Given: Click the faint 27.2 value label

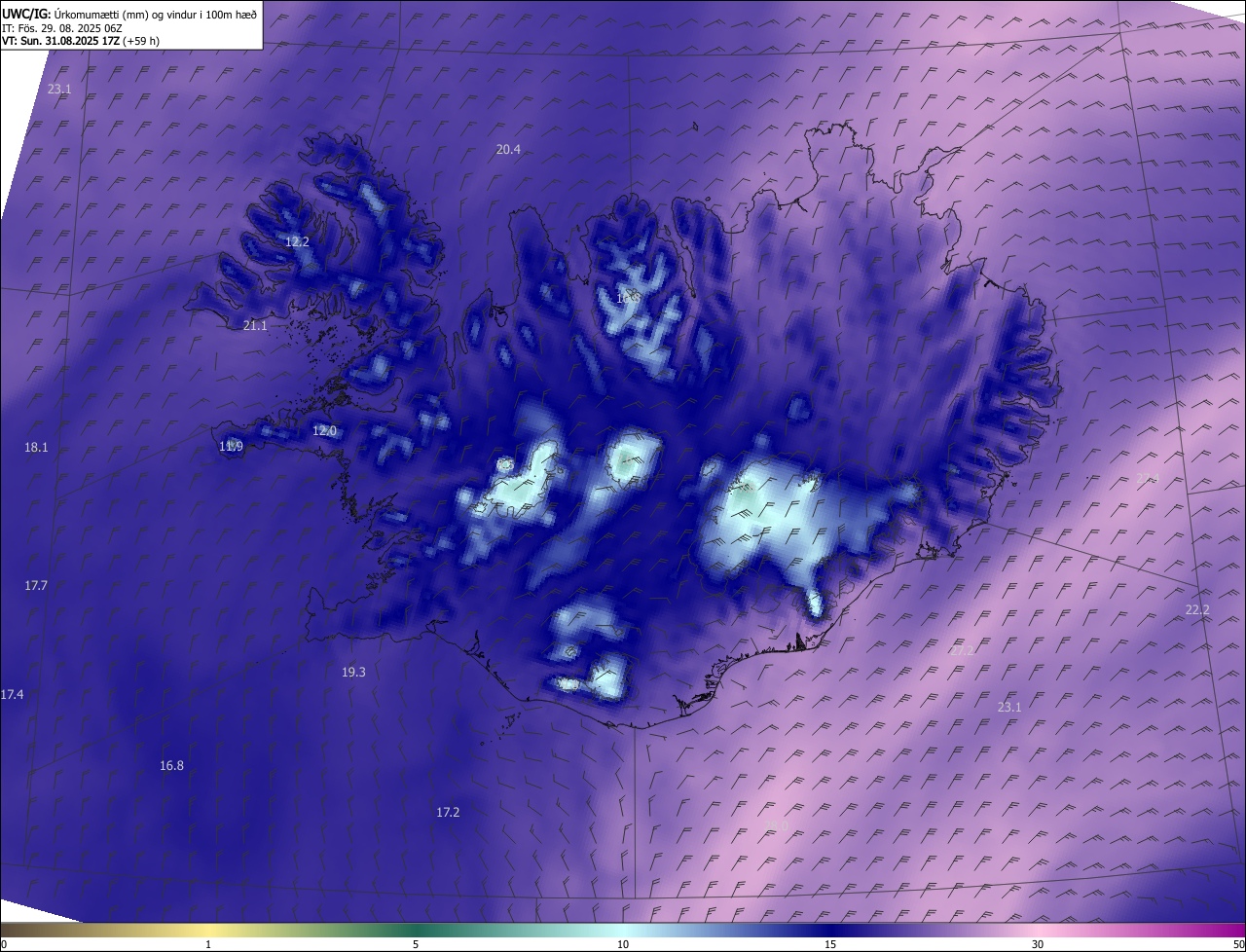Looking at the screenshot, I should coord(962,650).
